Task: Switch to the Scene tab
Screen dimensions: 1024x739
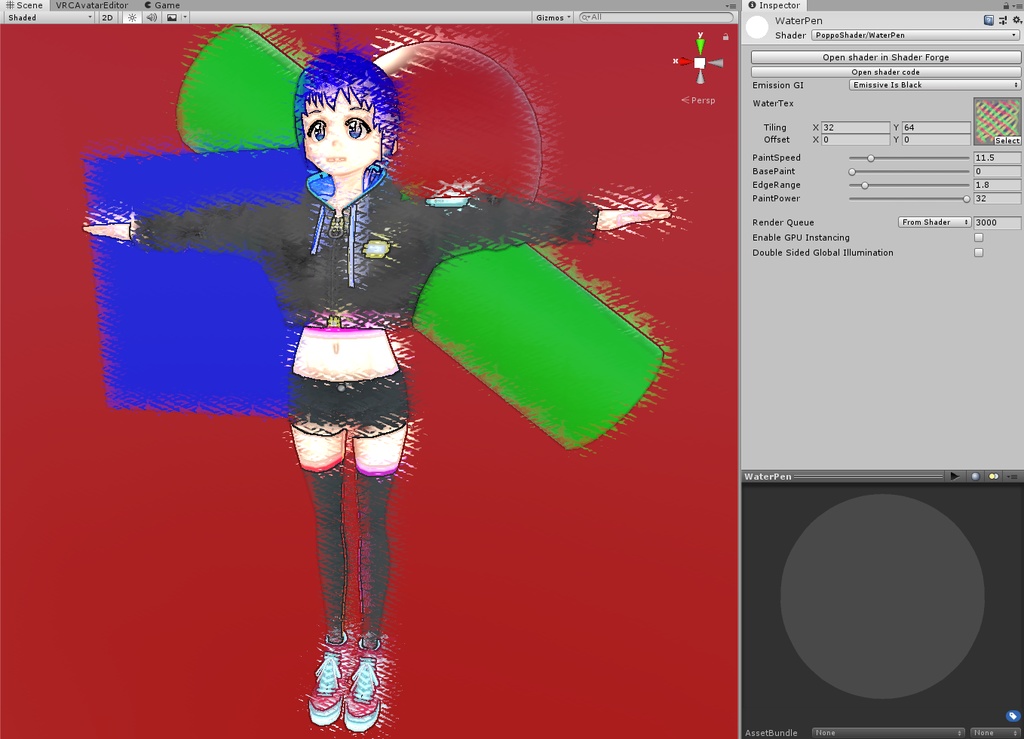Action: click(25, 5)
